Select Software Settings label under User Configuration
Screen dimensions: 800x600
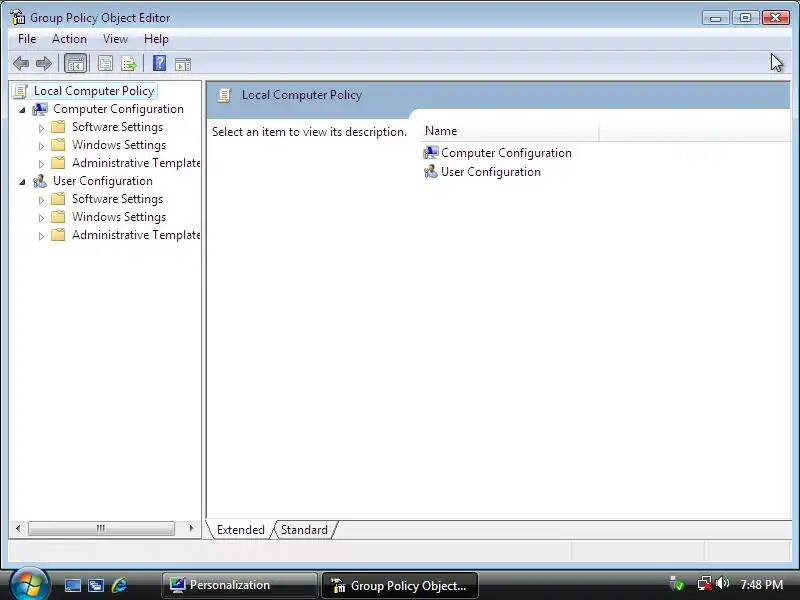[x=117, y=199]
